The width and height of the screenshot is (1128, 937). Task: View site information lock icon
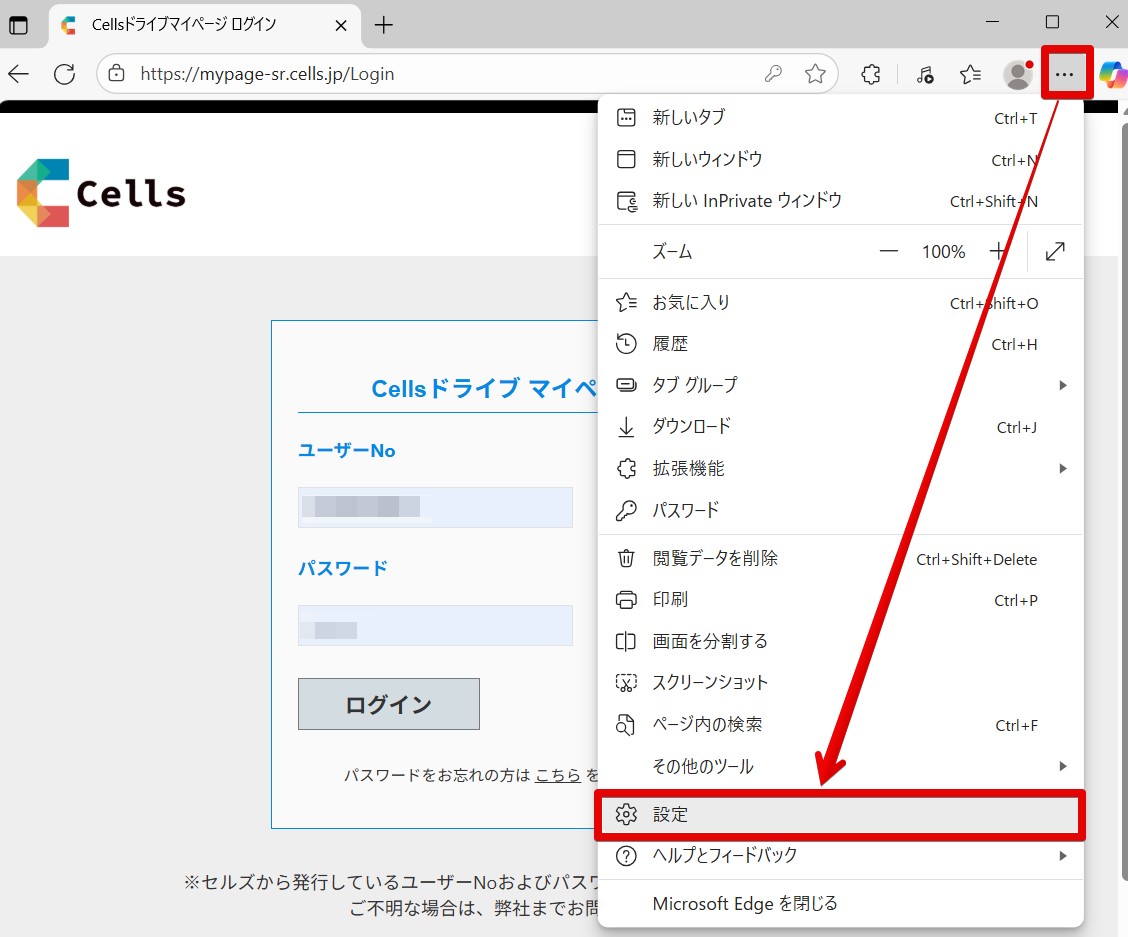pos(117,73)
